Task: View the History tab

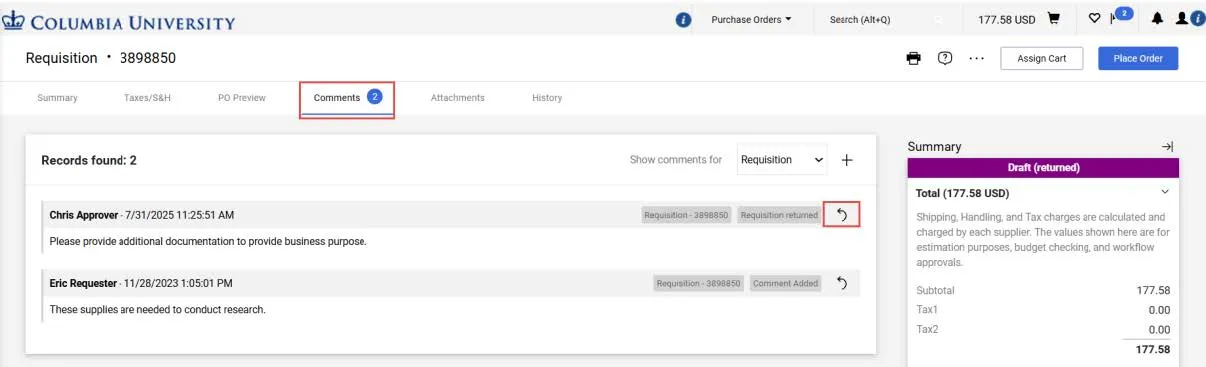Action: 547,98
